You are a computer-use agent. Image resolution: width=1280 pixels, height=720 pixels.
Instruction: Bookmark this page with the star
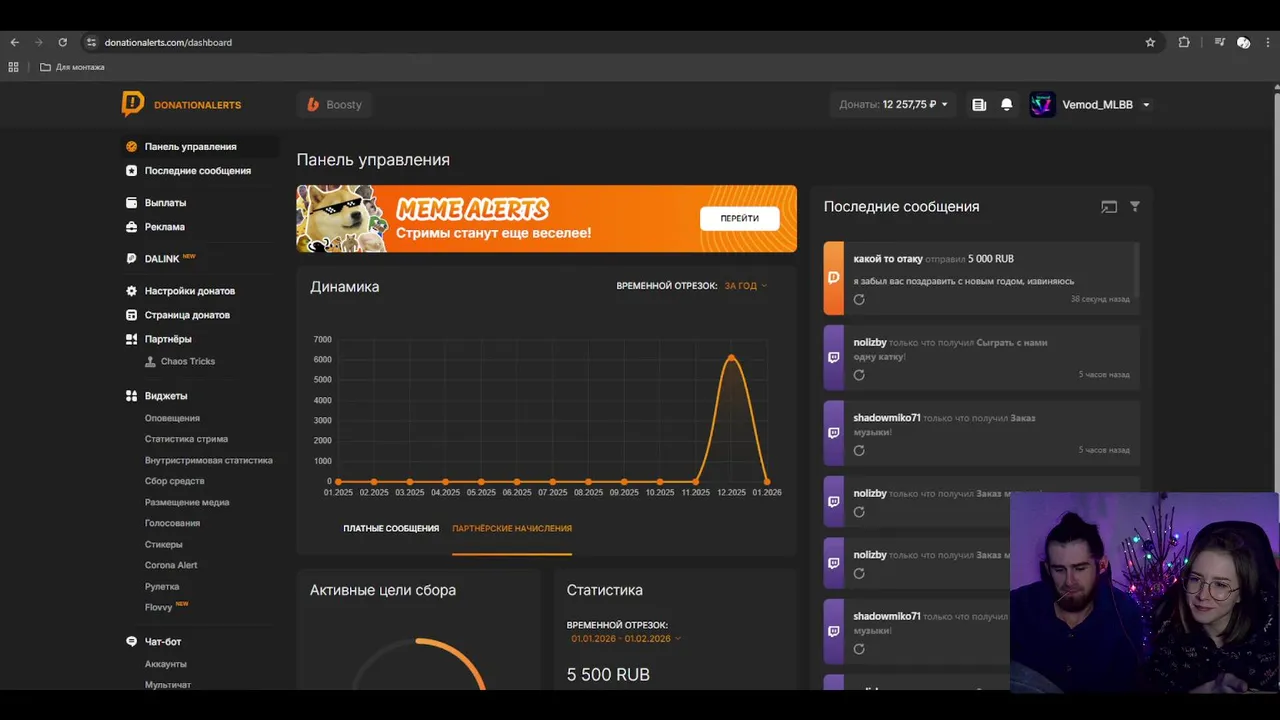point(1150,42)
